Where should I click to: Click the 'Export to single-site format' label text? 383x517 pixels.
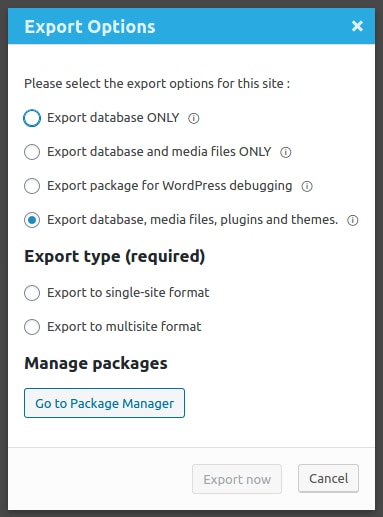tap(128, 293)
